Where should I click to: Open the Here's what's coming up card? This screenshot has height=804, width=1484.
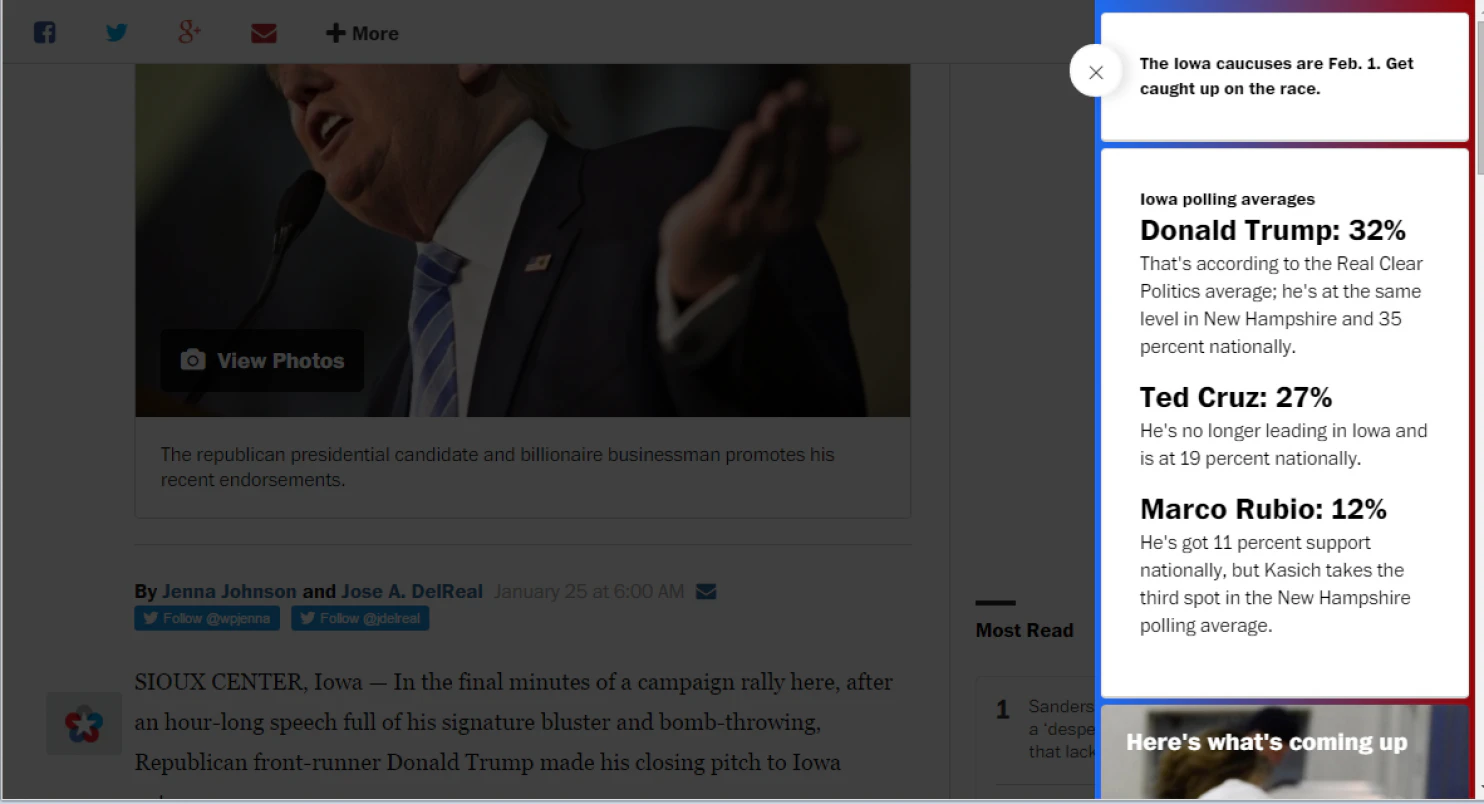[1285, 752]
